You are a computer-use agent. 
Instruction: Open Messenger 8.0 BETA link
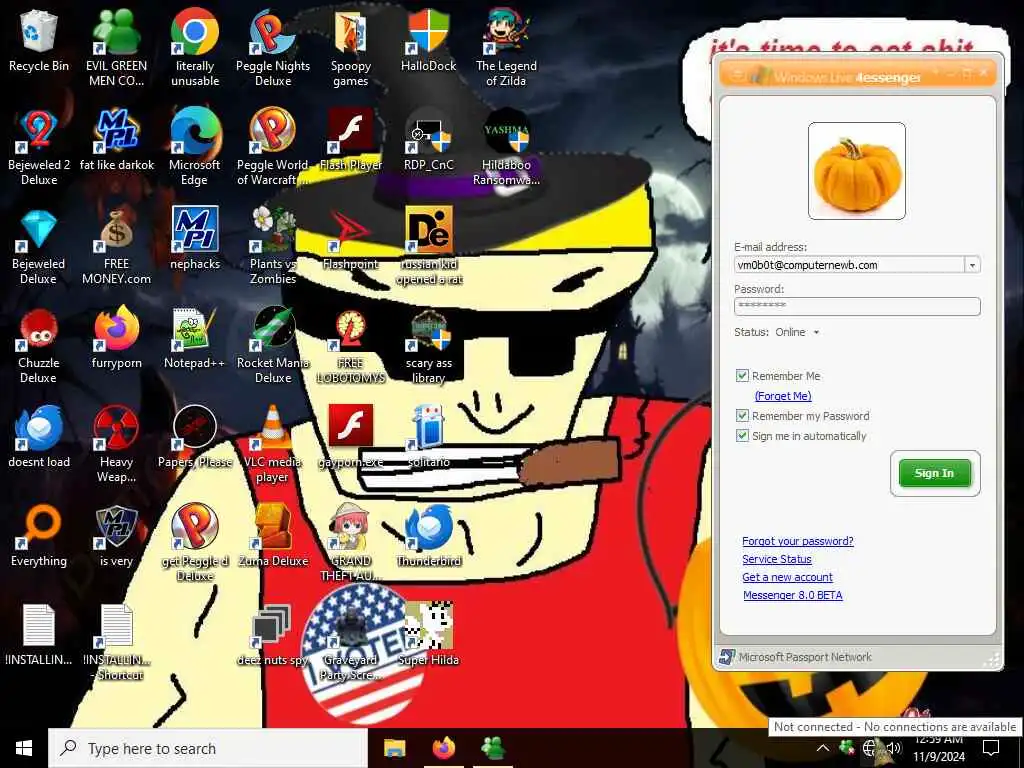pos(792,595)
